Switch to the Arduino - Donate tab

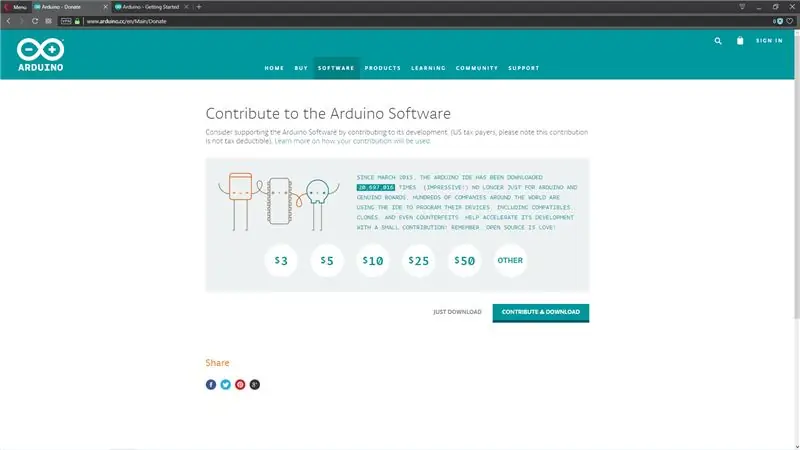click(70, 7)
